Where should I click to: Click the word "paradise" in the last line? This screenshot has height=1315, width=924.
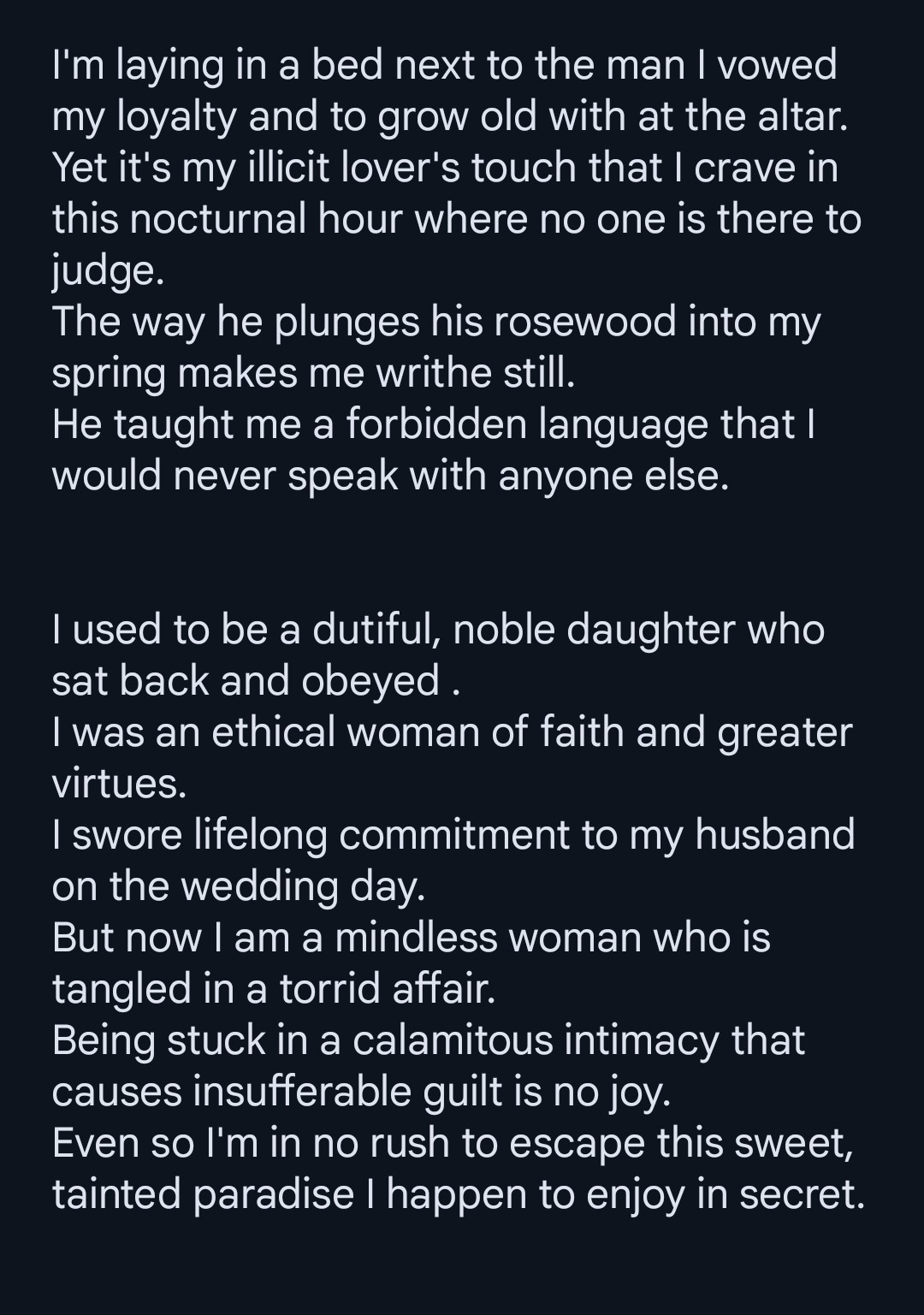273,1195
